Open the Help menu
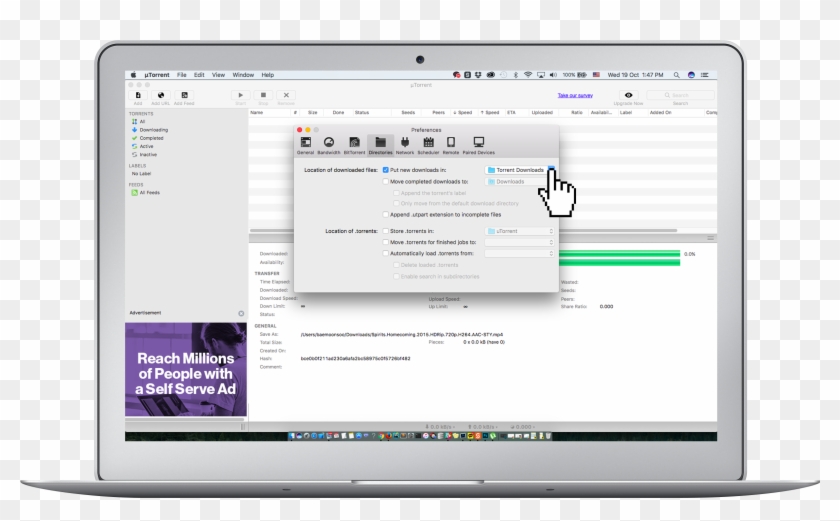 point(267,75)
